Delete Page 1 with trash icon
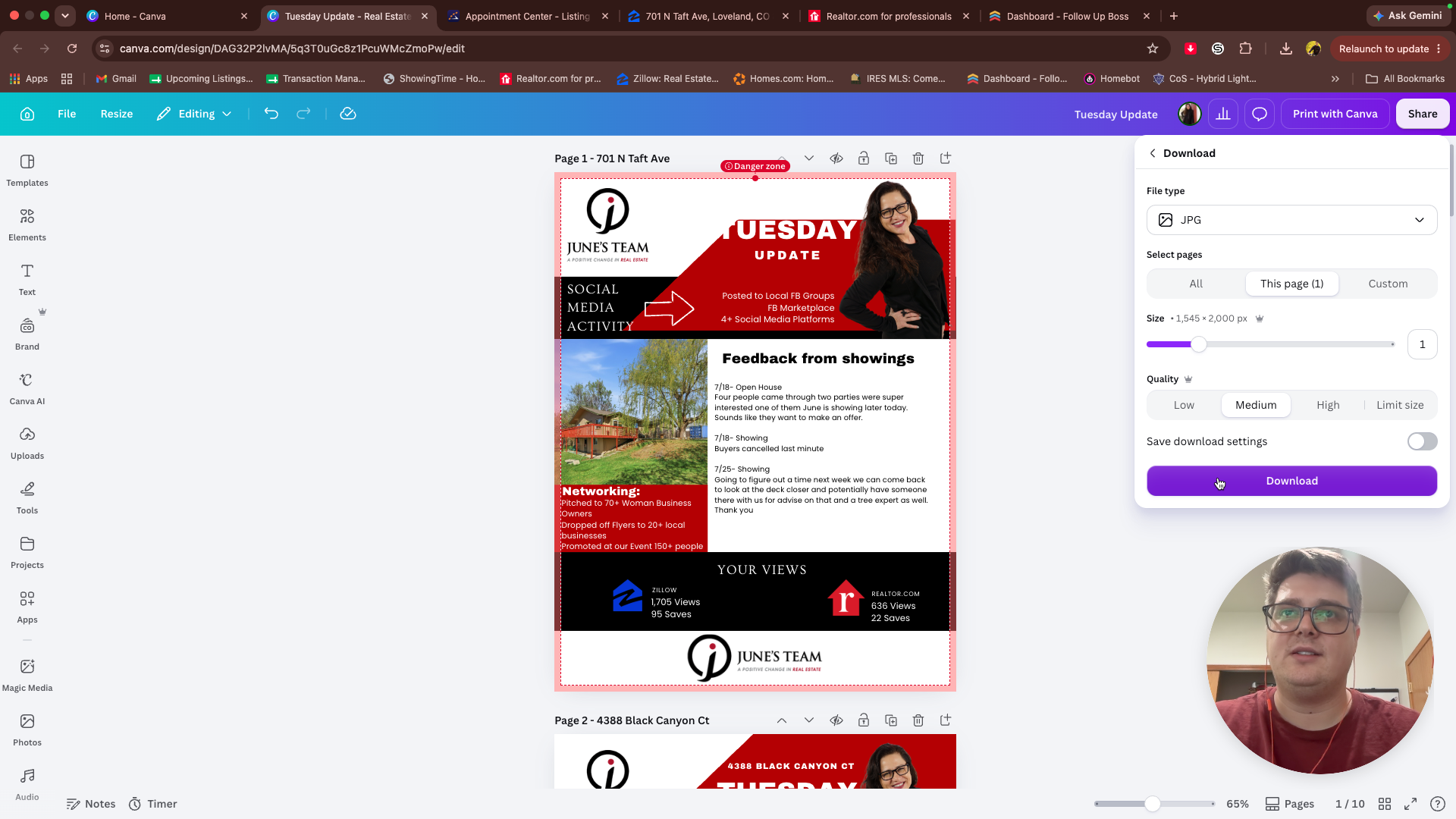 point(918,158)
